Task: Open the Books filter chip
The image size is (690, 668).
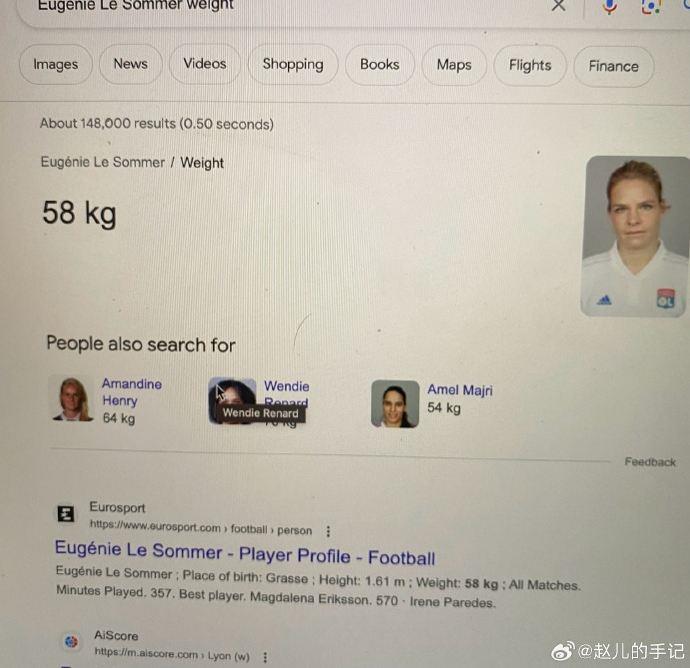Action: coord(380,65)
